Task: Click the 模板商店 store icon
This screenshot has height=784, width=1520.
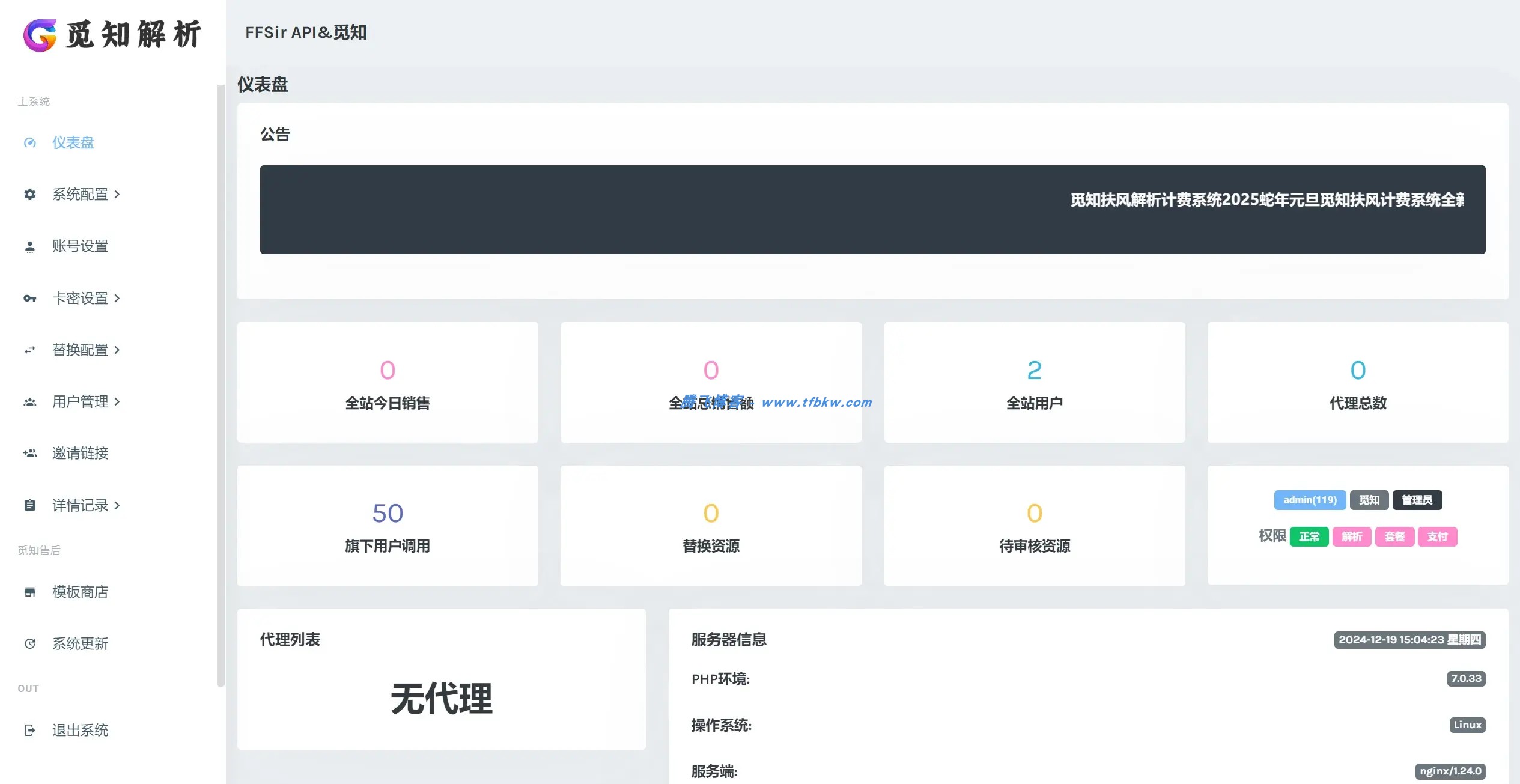Action: [x=30, y=592]
